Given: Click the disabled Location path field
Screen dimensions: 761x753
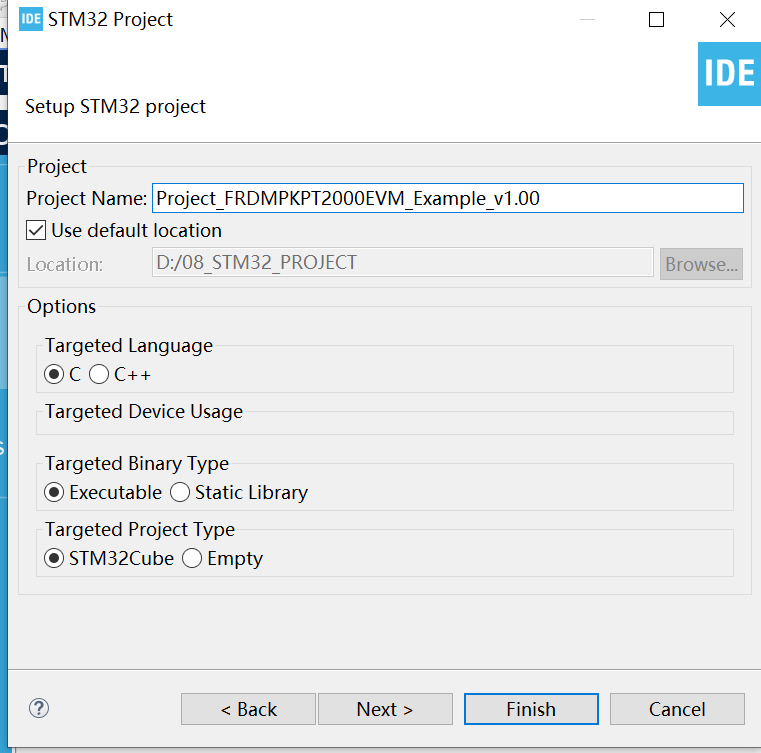Looking at the screenshot, I should pos(402,262).
